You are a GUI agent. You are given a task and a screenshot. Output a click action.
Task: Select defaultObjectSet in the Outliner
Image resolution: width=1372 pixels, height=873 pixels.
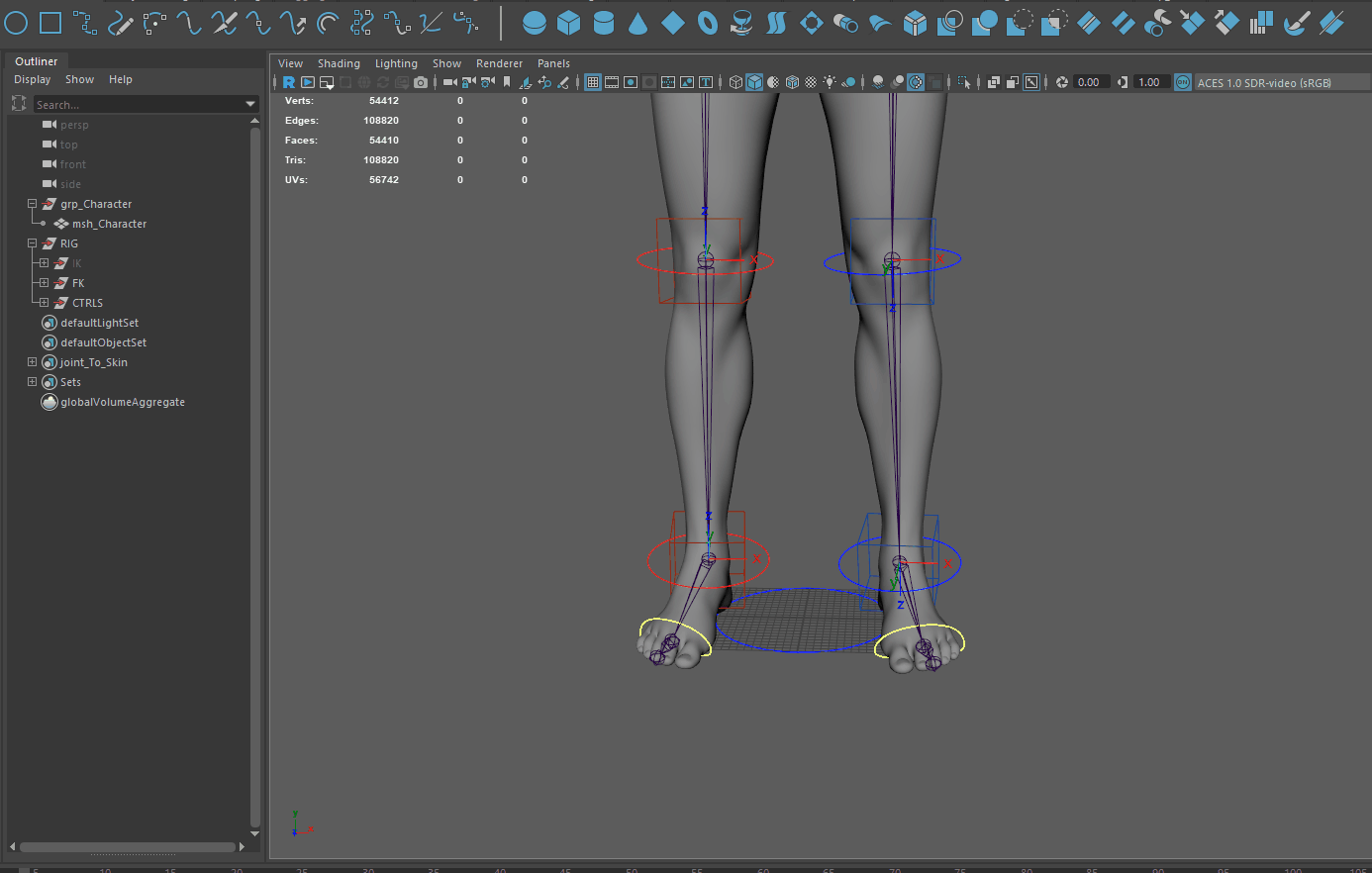point(103,342)
